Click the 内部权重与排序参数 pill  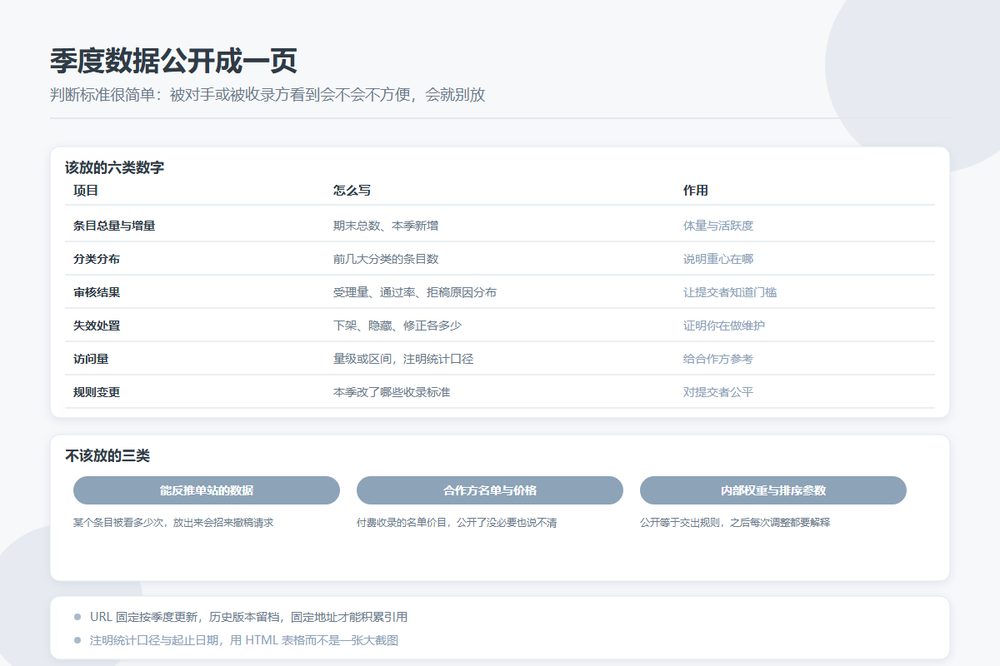[773, 491]
